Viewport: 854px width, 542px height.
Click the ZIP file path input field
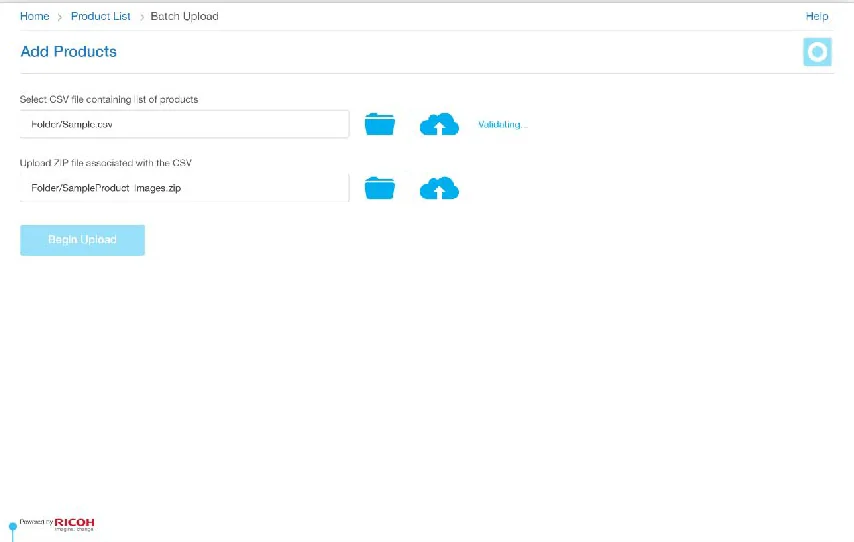click(184, 188)
